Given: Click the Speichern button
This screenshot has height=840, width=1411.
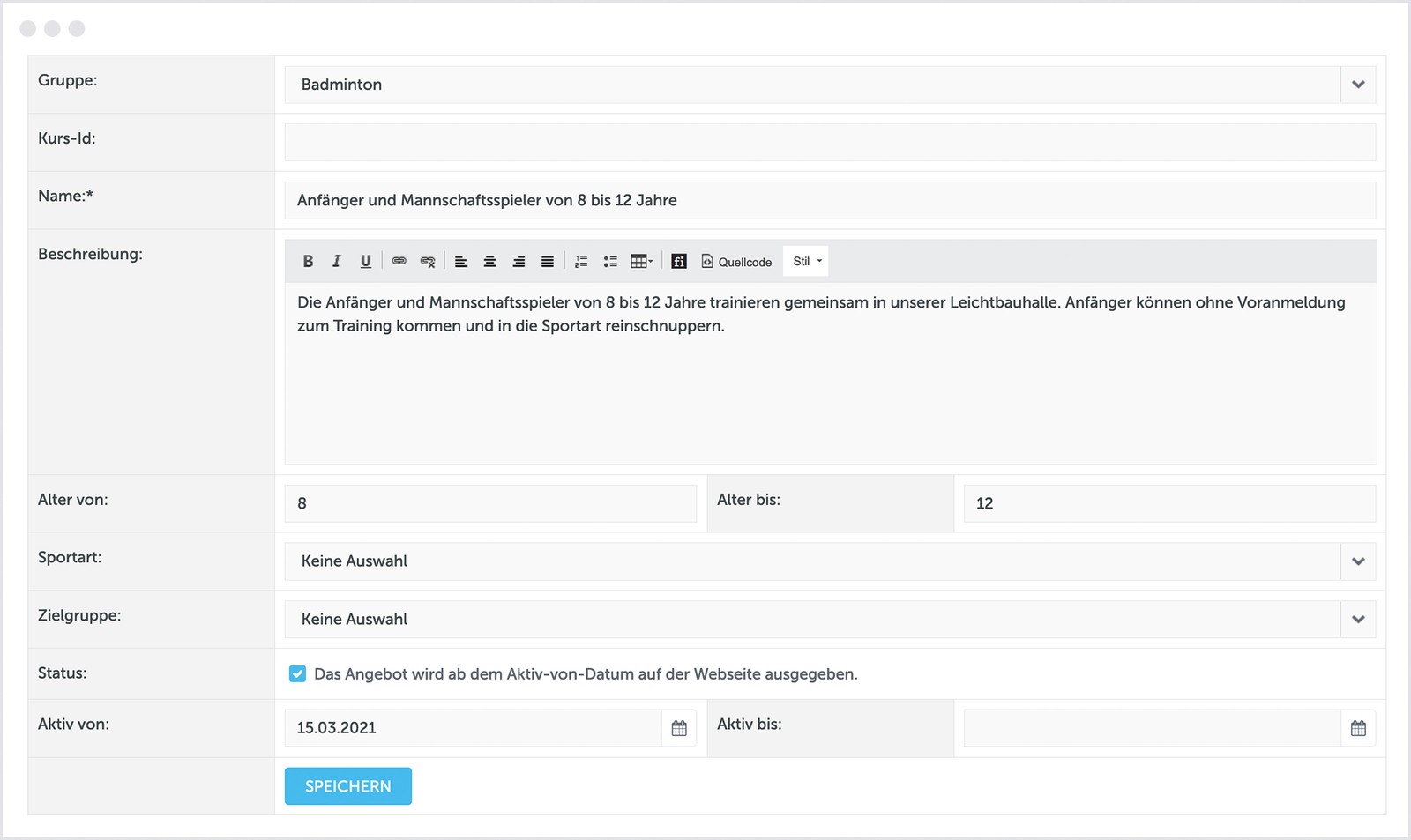Looking at the screenshot, I should (347, 786).
